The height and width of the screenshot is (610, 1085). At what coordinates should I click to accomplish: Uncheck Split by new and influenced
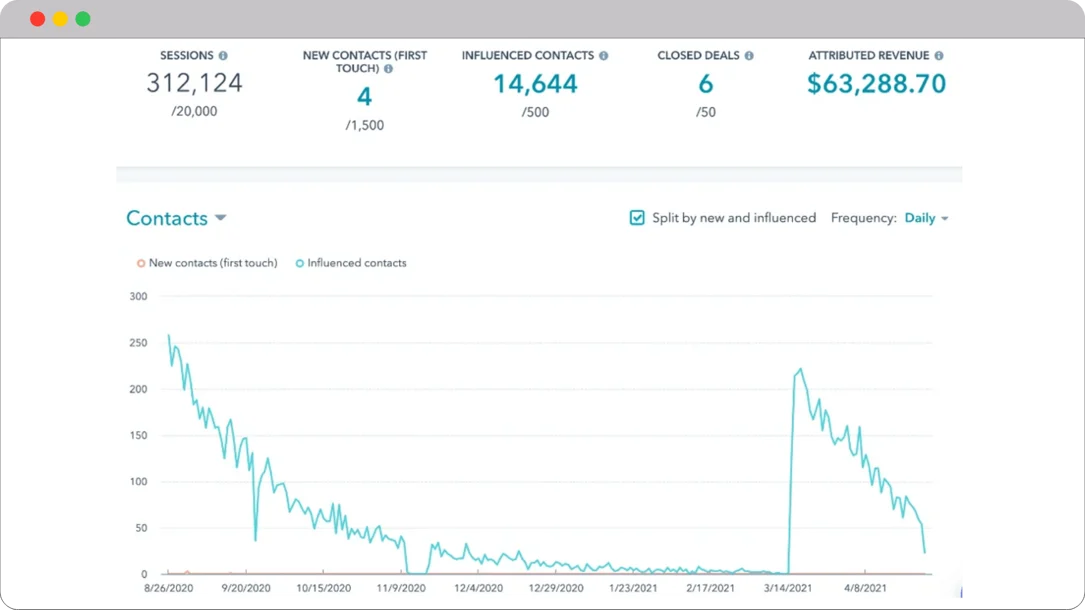(636, 217)
